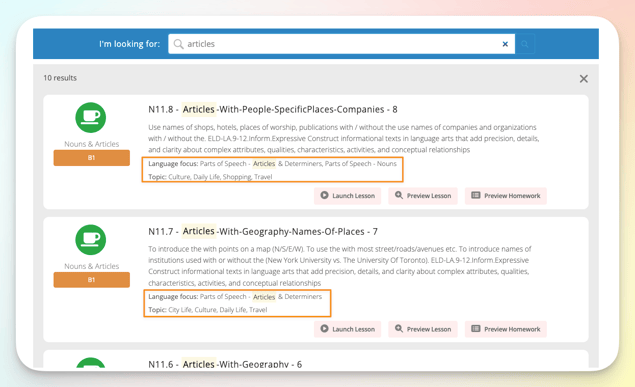Screen dimensions: 635x387
Task: Click magnifier icon in N11.8 Preview Lesson
Action: [x=399, y=195]
